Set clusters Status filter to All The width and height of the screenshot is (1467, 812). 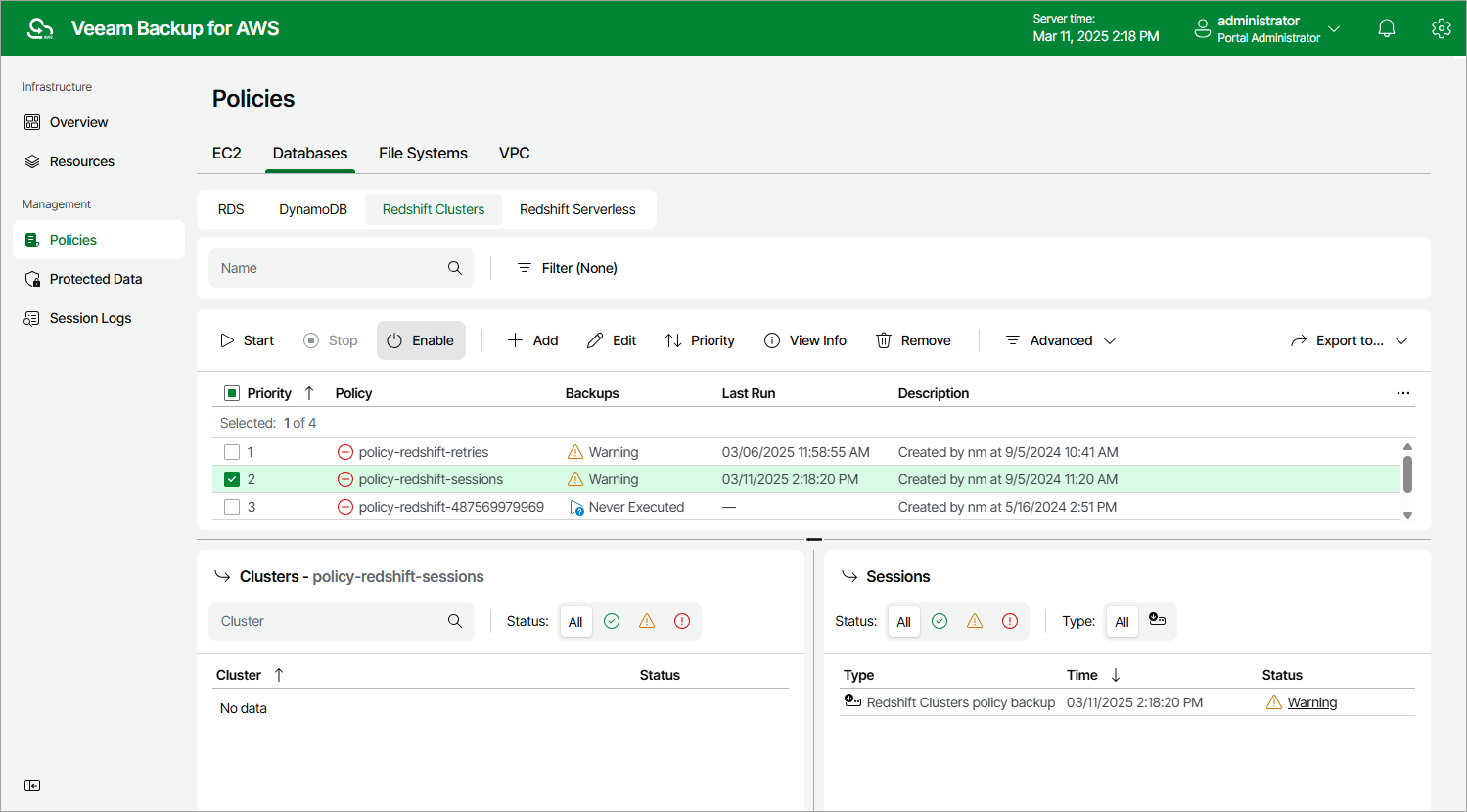tap(575, 621)
